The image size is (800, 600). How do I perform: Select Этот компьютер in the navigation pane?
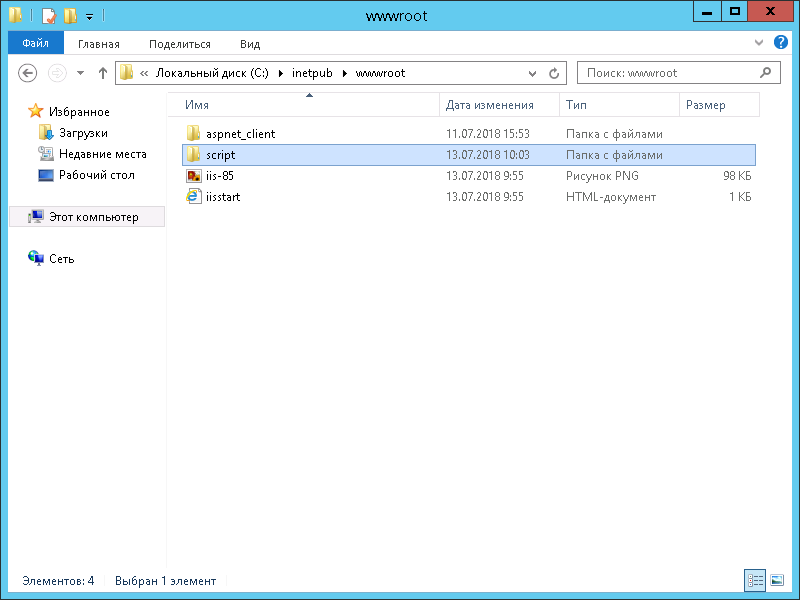[x=93, y=217]
